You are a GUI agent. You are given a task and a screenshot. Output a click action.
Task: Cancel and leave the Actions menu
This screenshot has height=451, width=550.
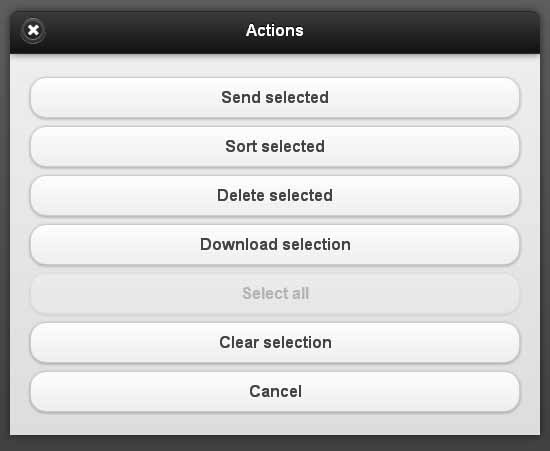click(x=275, y=392)
